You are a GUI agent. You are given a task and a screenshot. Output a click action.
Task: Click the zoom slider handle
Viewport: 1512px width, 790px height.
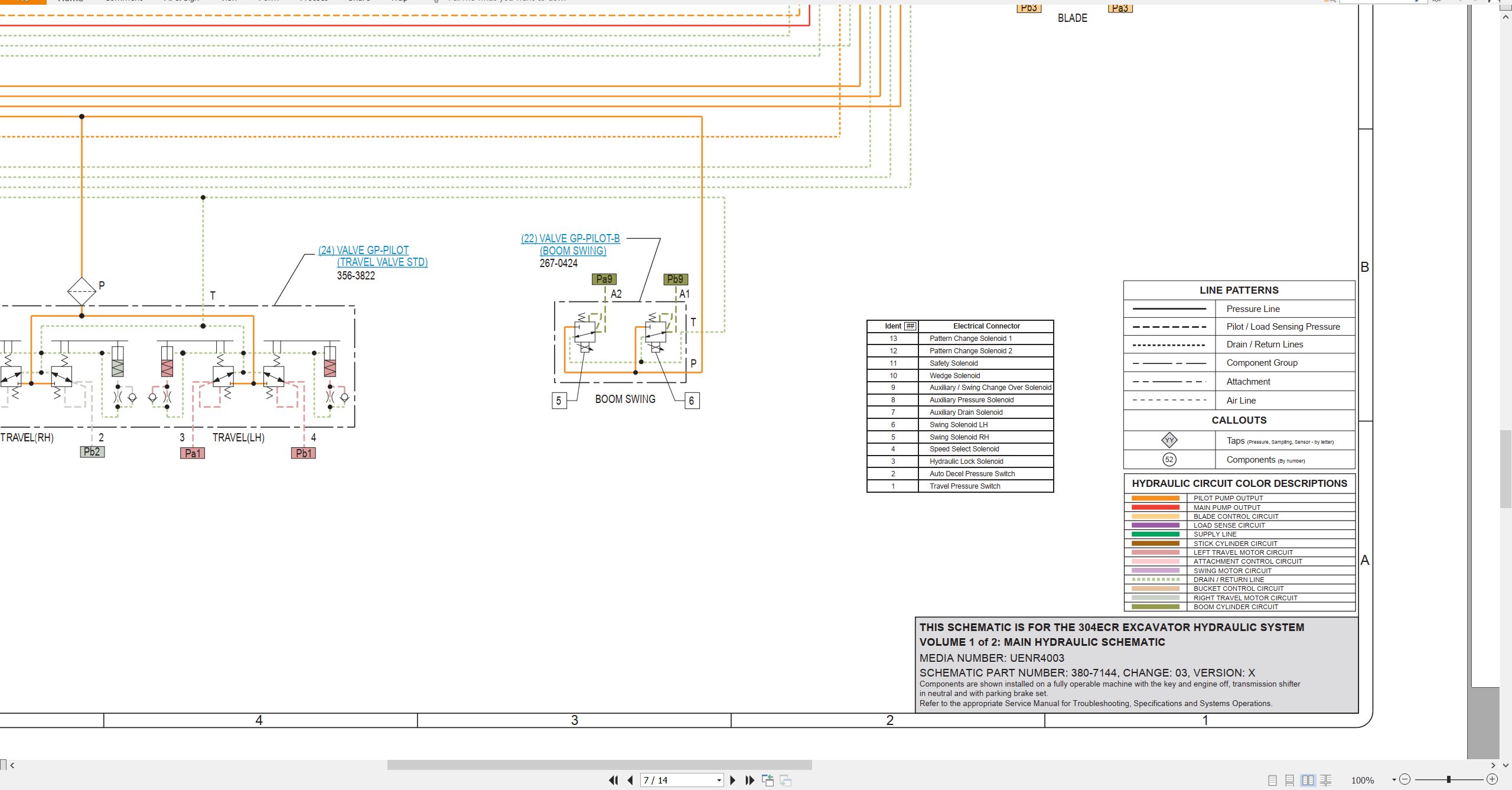(1449, 779)
